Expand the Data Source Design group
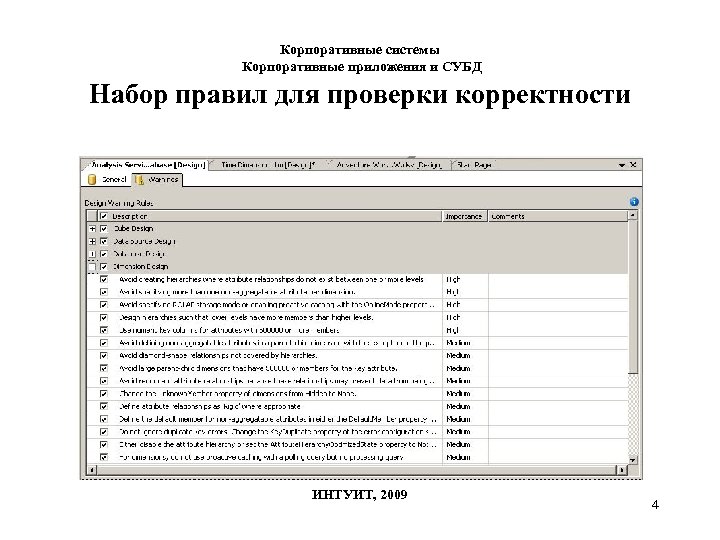Image resolution: width=720 pixels, height=540 pixels. pos(92,242)
